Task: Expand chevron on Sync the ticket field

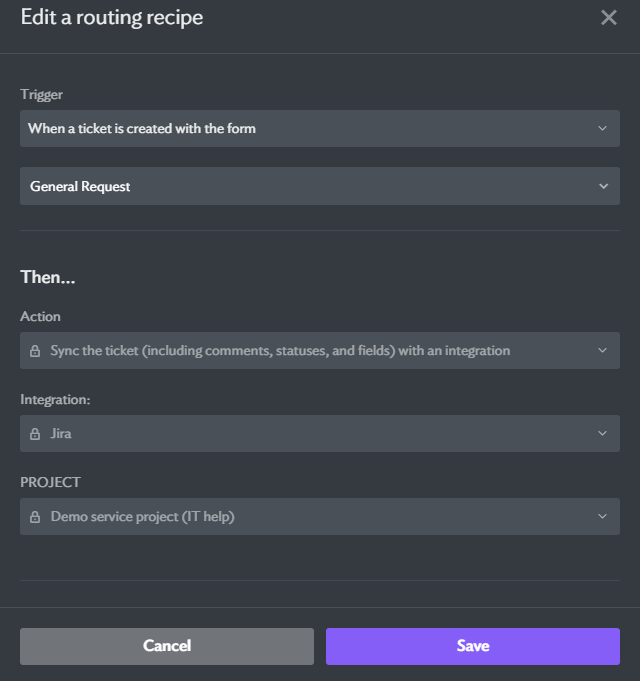Action: coord(602,350)
